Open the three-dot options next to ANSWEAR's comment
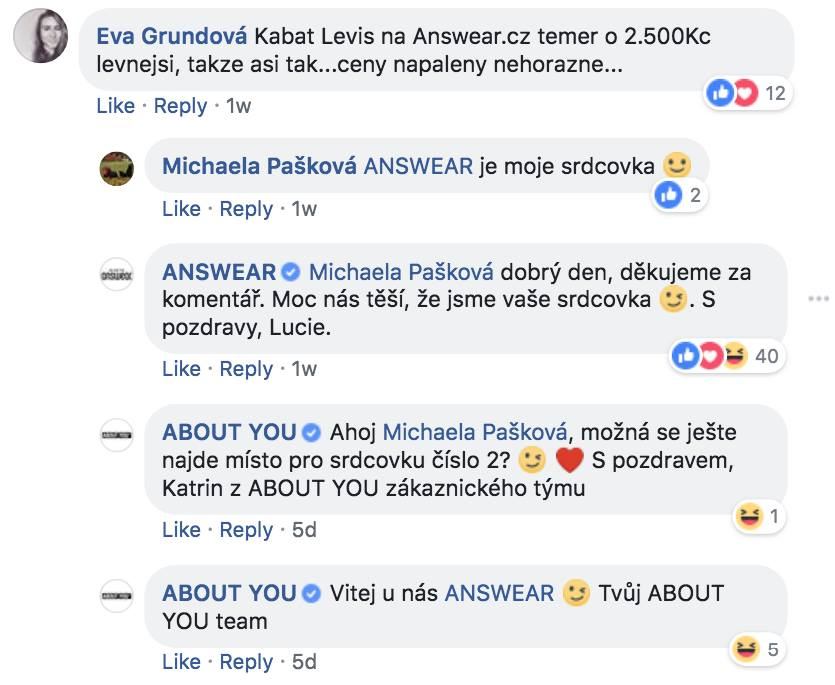 (x=818, y=299)
